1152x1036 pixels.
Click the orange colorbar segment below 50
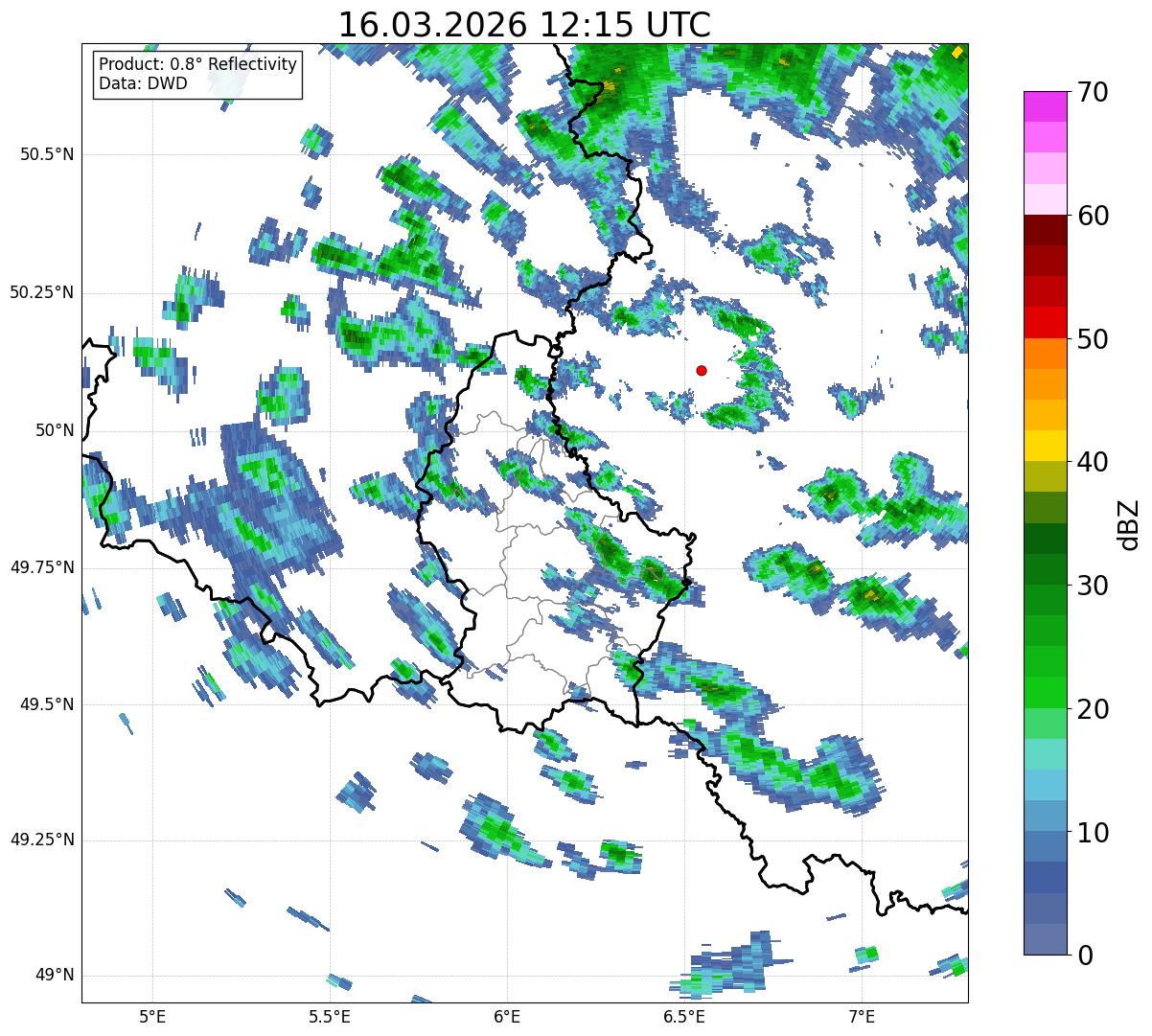click(1044, 354)
